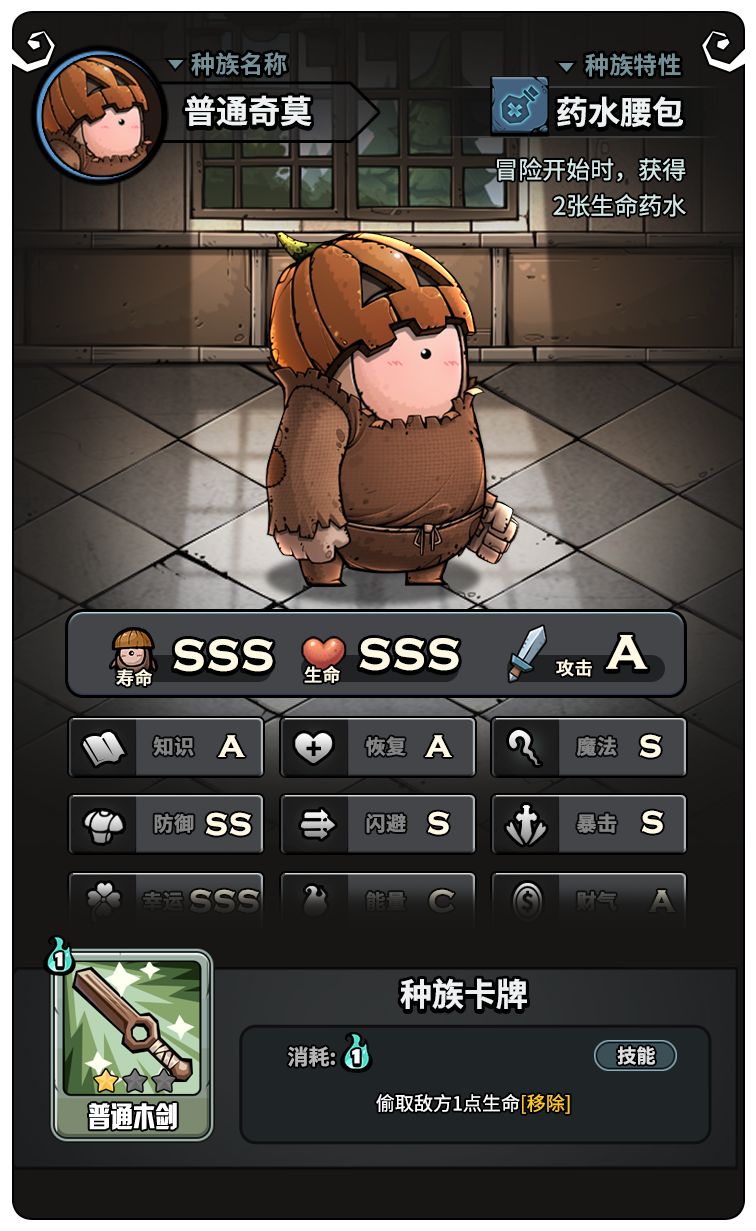Viewport: 756px width, 1231px height.
Task: Select the 普通木剑 card thumbnail
Action: tap(132, 1044)
